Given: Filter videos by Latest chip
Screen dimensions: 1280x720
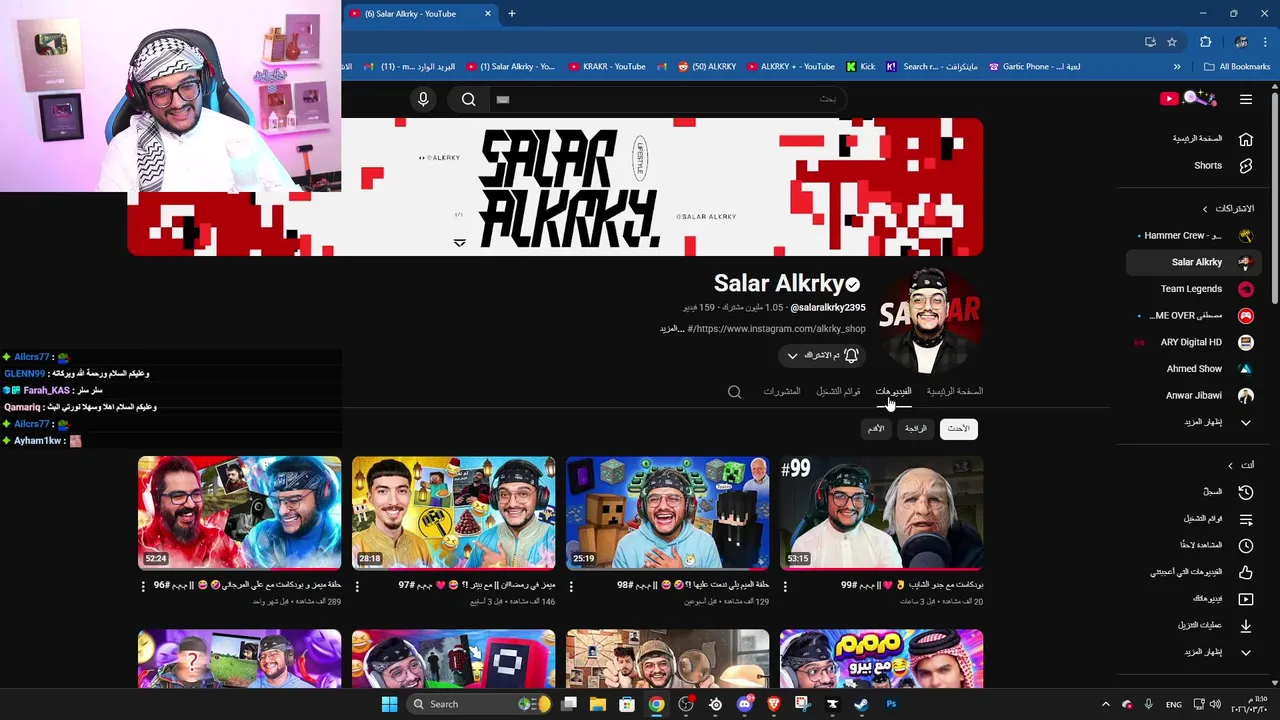Looking at the screenshot, I should [958, 428].
